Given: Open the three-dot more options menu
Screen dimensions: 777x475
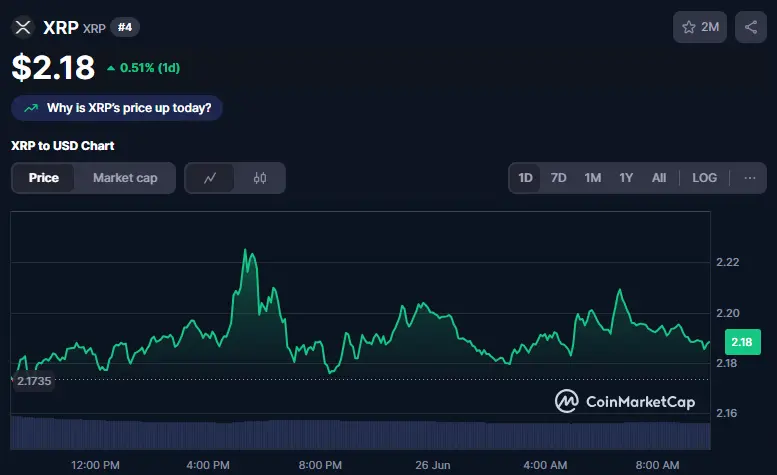Looking at the screenshot, I should click(749, 178).
